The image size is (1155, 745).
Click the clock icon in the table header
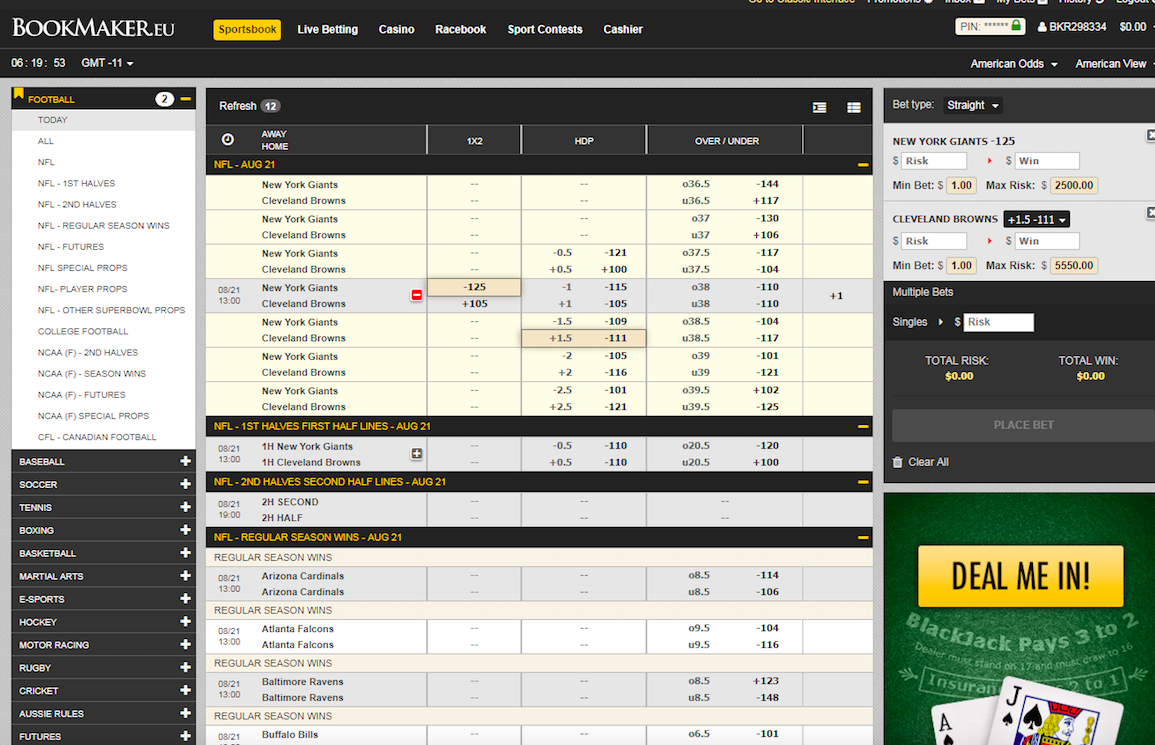coord(228,140)
